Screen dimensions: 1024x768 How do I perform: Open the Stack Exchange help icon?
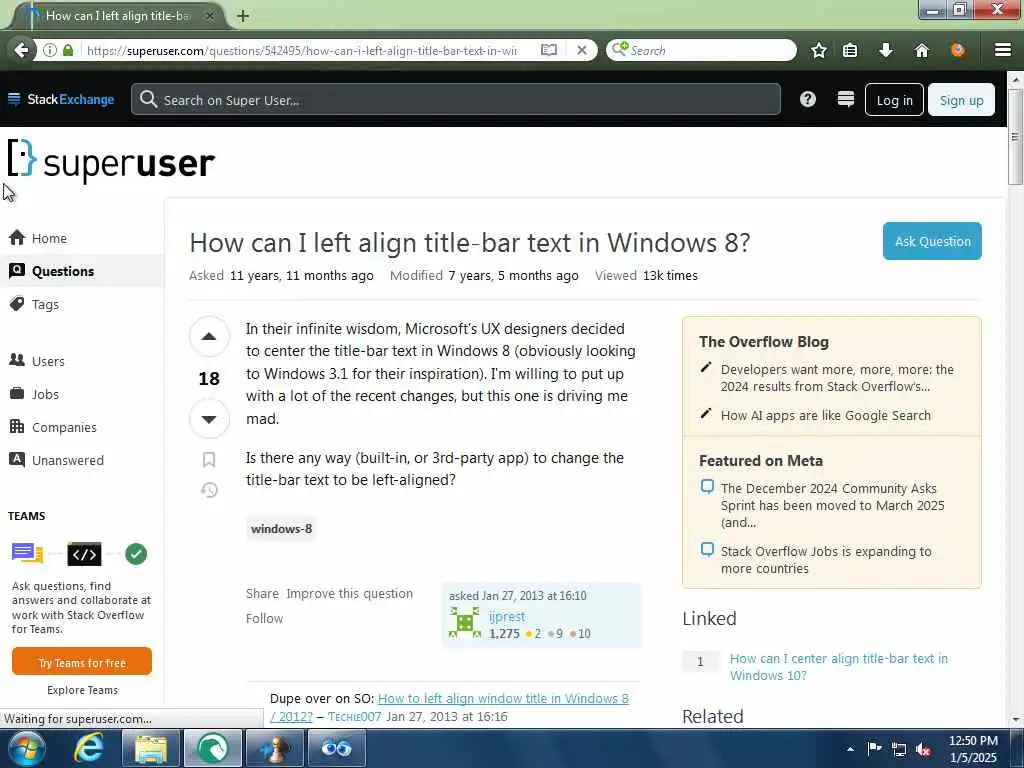coord(808,99)
